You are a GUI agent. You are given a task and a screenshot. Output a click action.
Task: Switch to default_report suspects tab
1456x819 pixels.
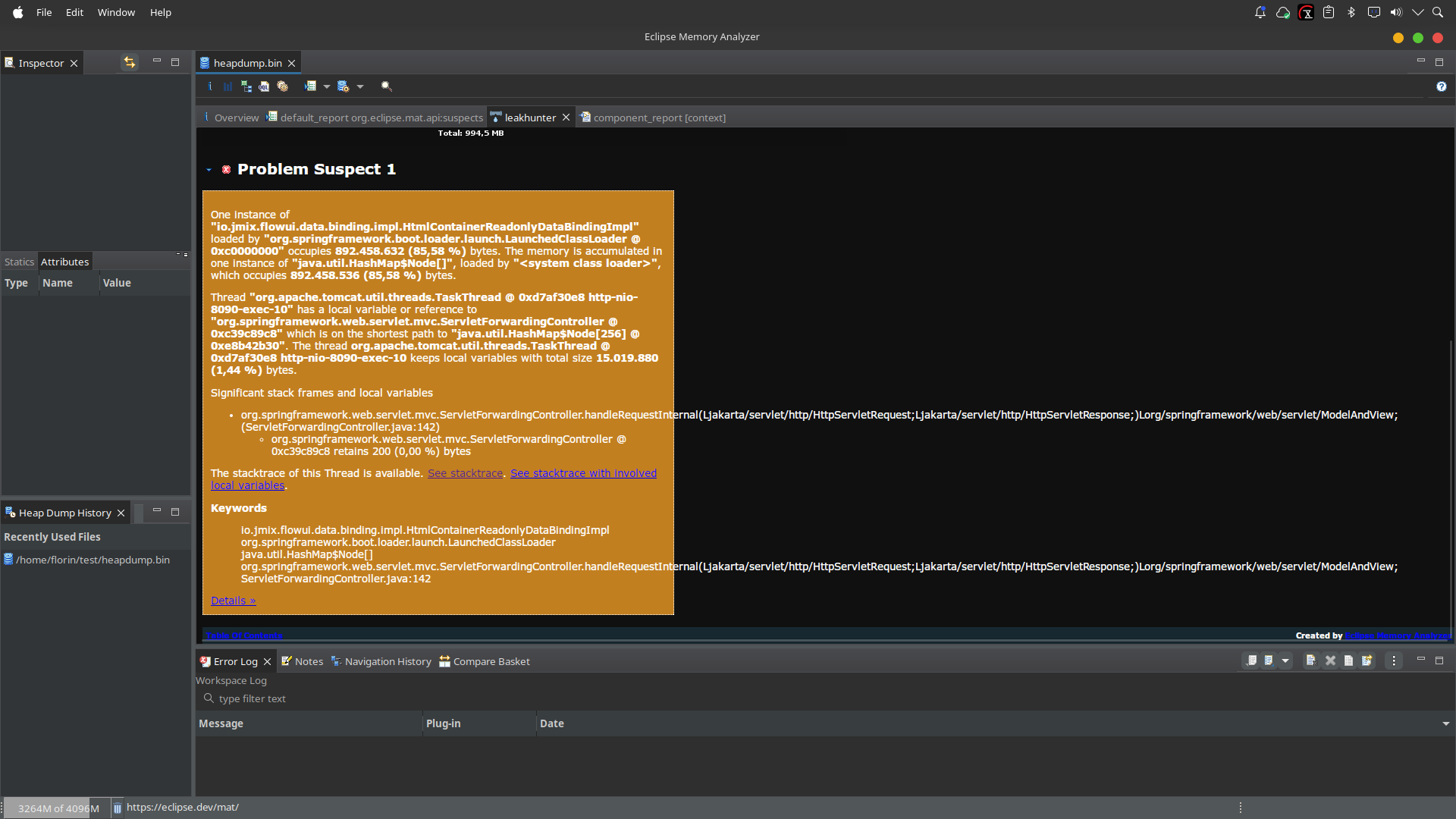pyautogui.click(x=375, y=118)
